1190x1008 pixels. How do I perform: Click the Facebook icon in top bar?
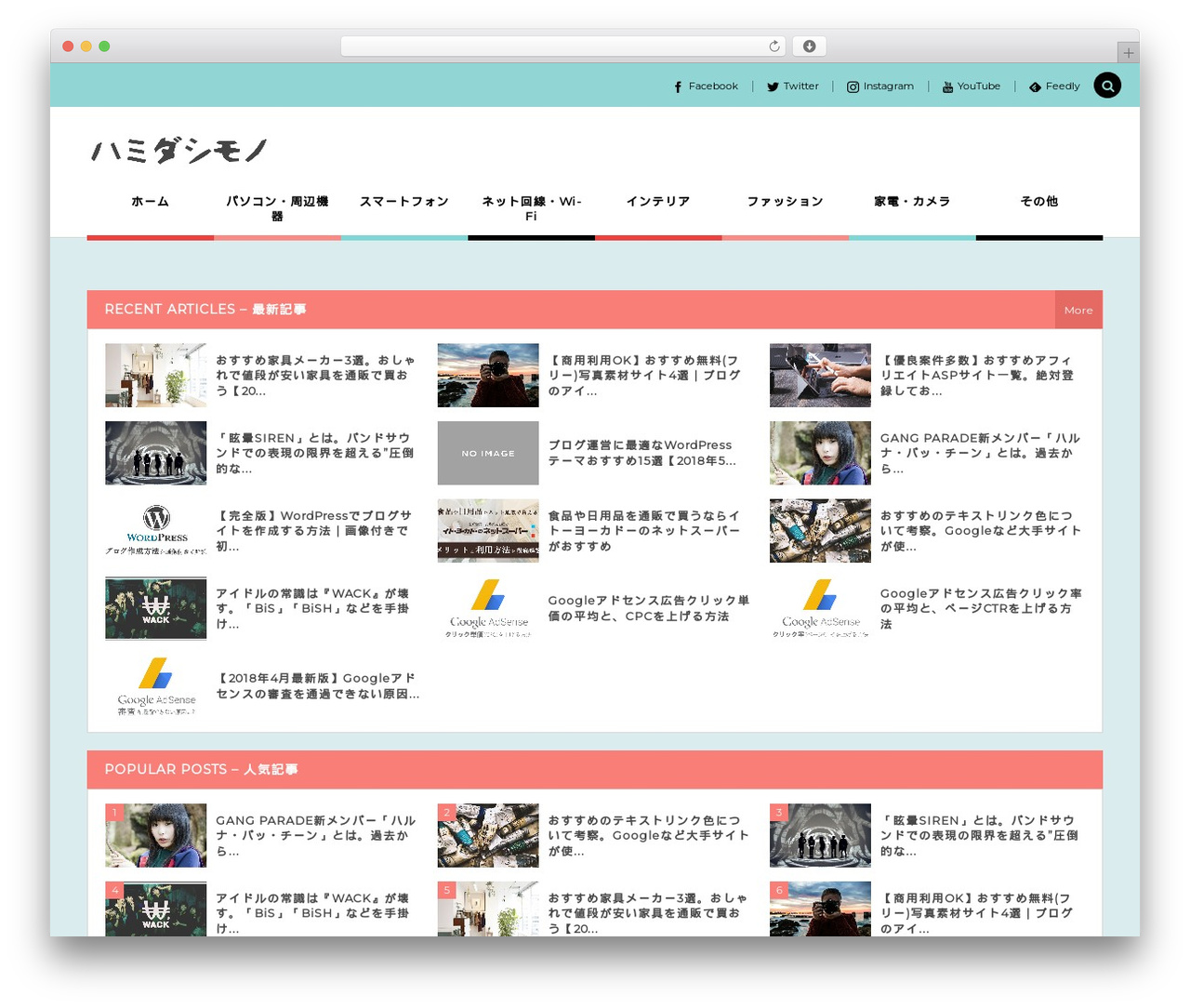coord(679,86)
